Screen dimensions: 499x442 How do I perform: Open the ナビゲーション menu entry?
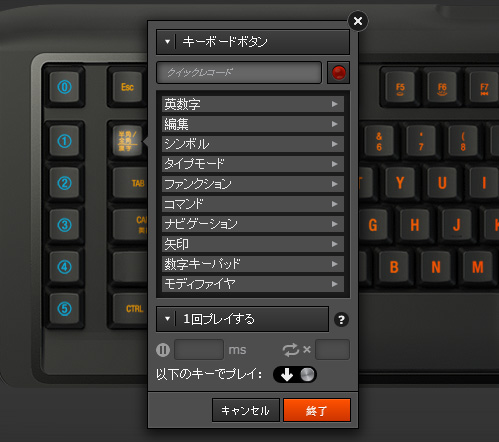tap(253, 224)
